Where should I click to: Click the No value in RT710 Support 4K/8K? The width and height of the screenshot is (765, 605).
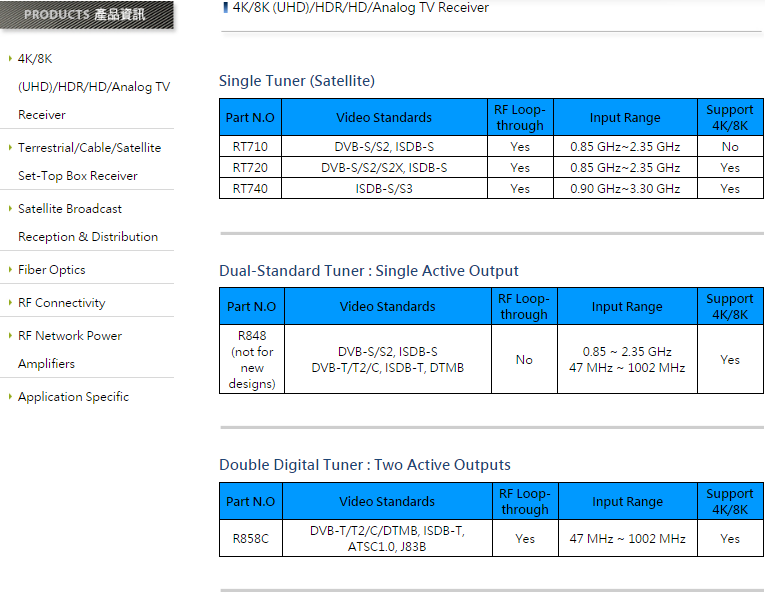730,146
